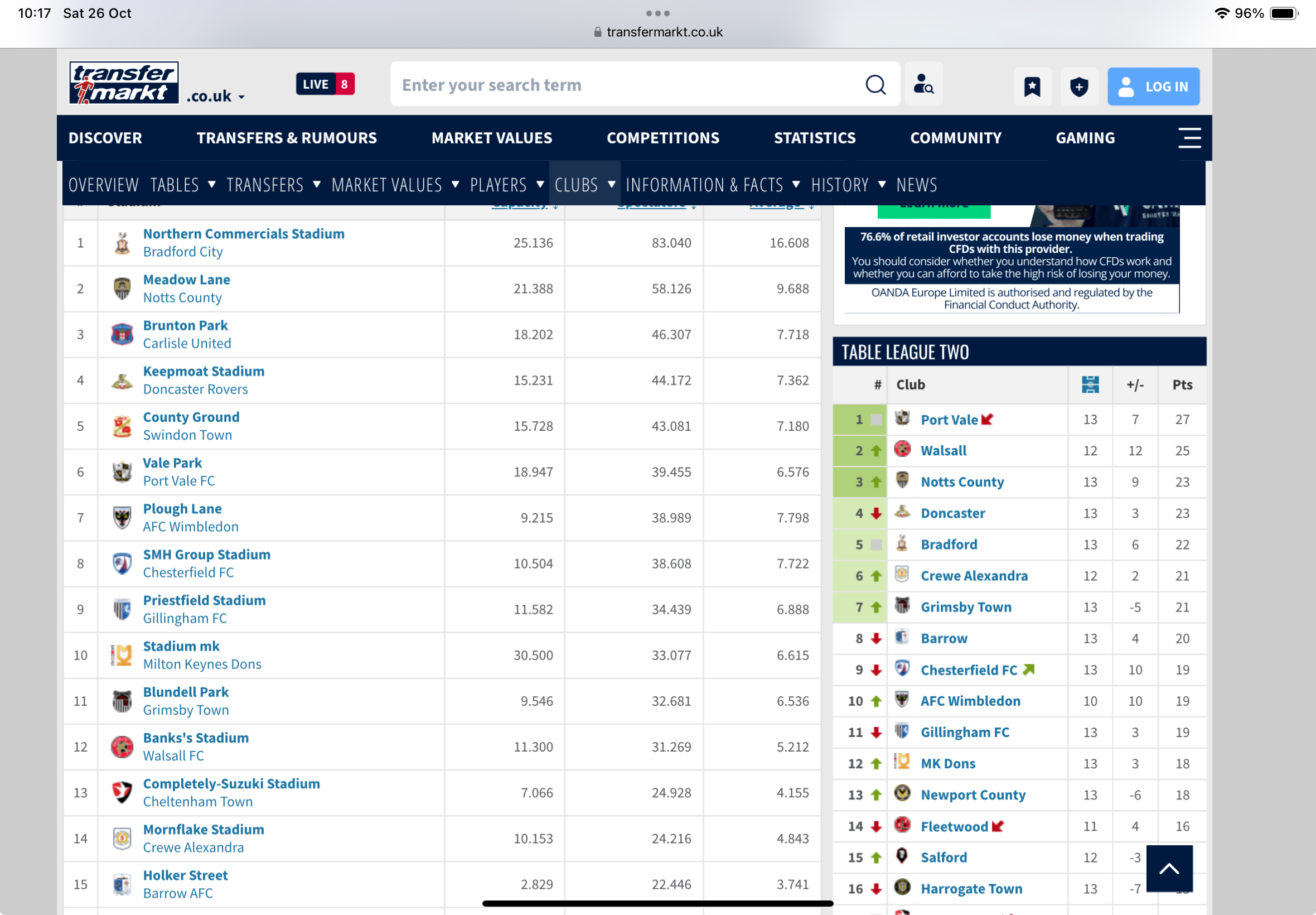
Task: Click the Chesterfield FC crest in stadium row
Action: pyautogui.click(x=122, y=564)
